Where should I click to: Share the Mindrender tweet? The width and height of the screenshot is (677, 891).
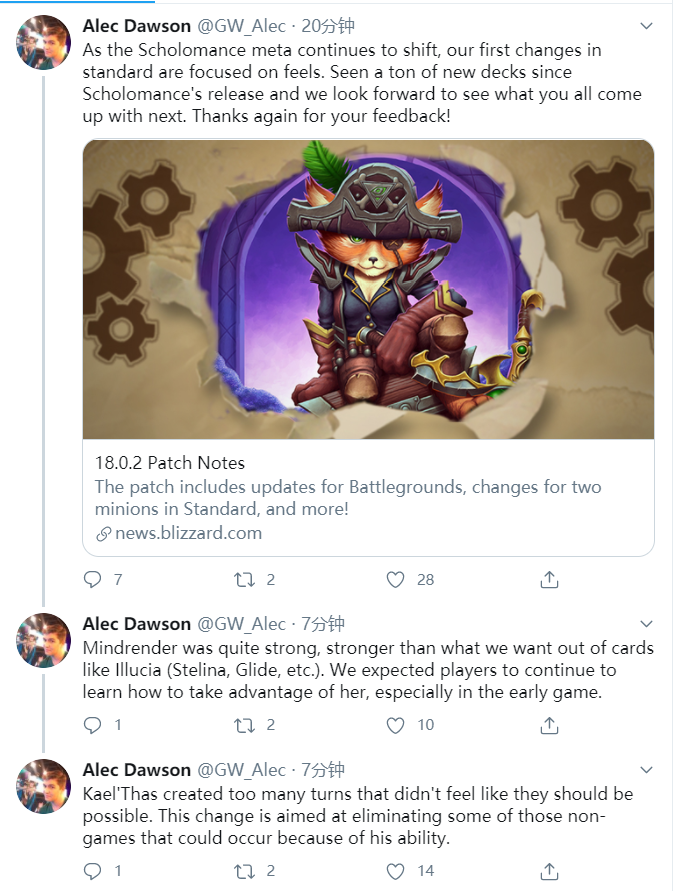tap(549, 725)
